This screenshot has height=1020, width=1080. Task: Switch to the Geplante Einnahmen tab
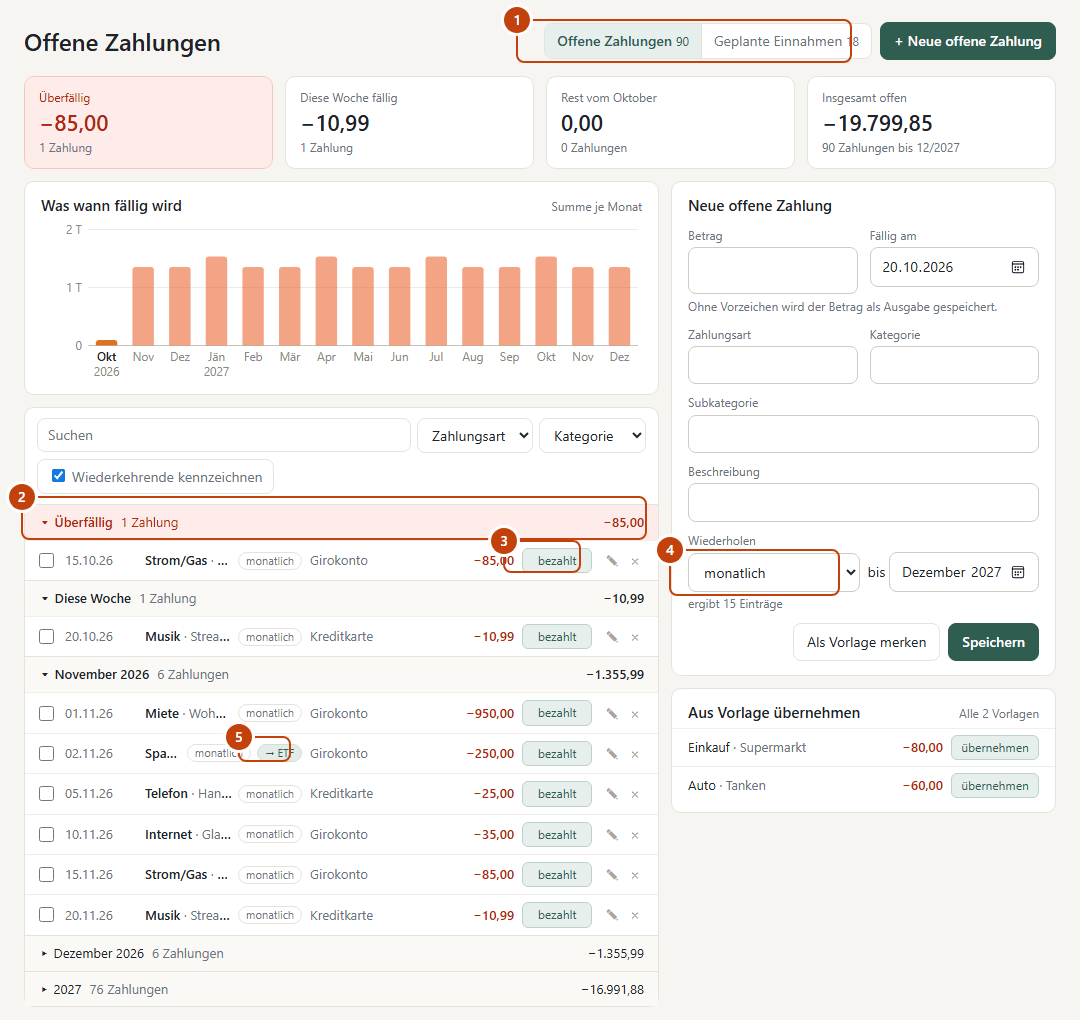coord(786,41)
